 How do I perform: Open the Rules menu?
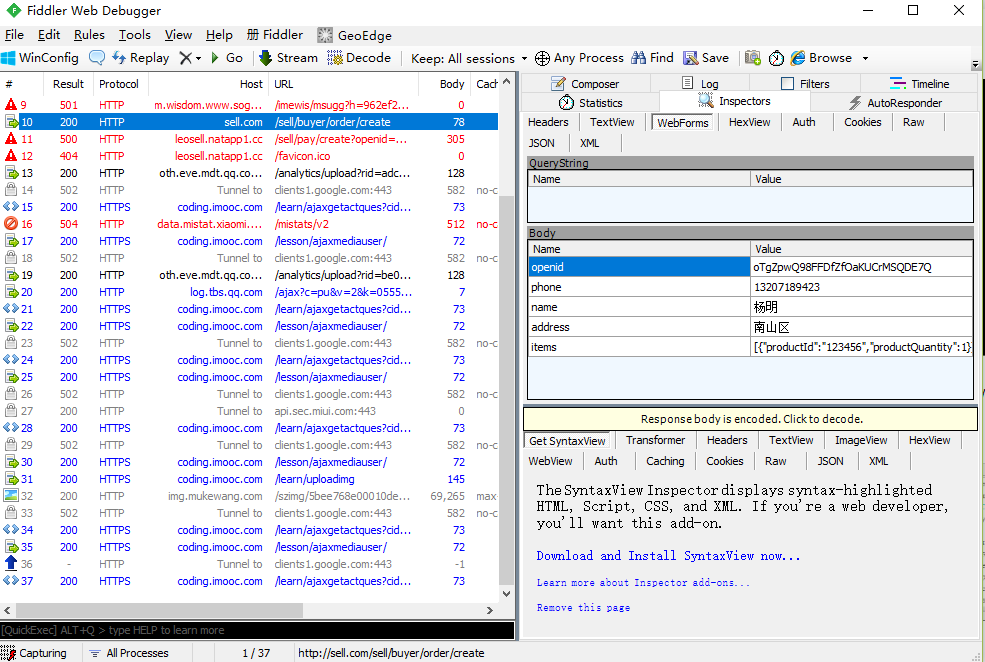pos(89,34)
